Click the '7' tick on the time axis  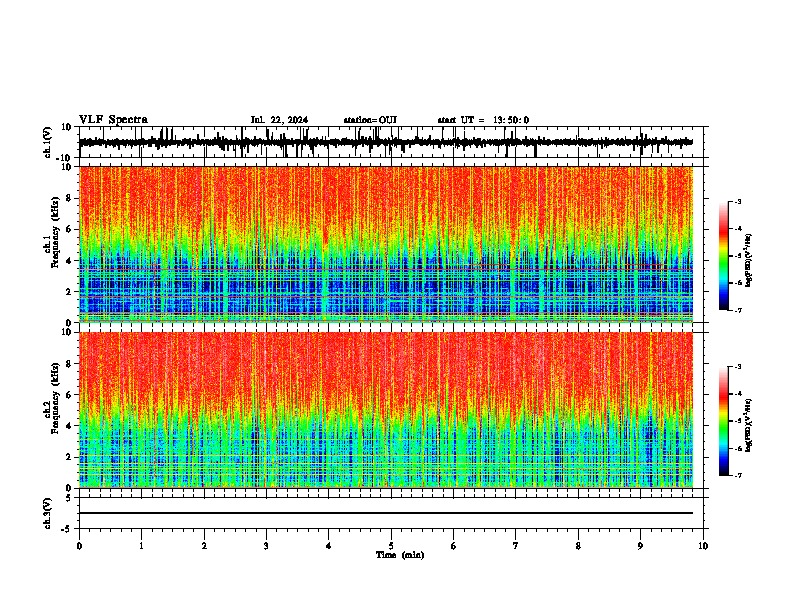pyautogui.click(x=516, y=546)
